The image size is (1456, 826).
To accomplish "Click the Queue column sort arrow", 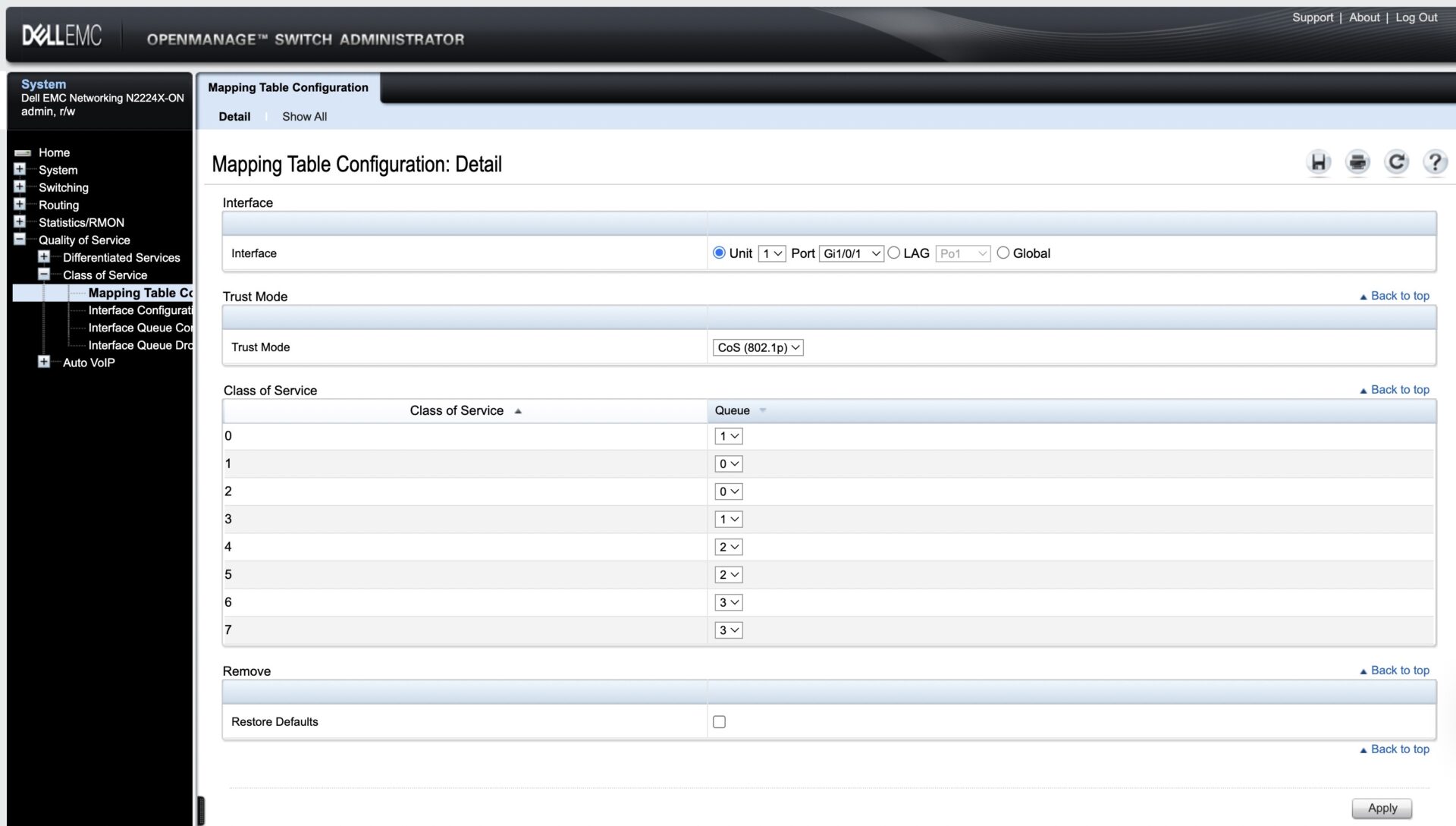I will click(763, 410).
